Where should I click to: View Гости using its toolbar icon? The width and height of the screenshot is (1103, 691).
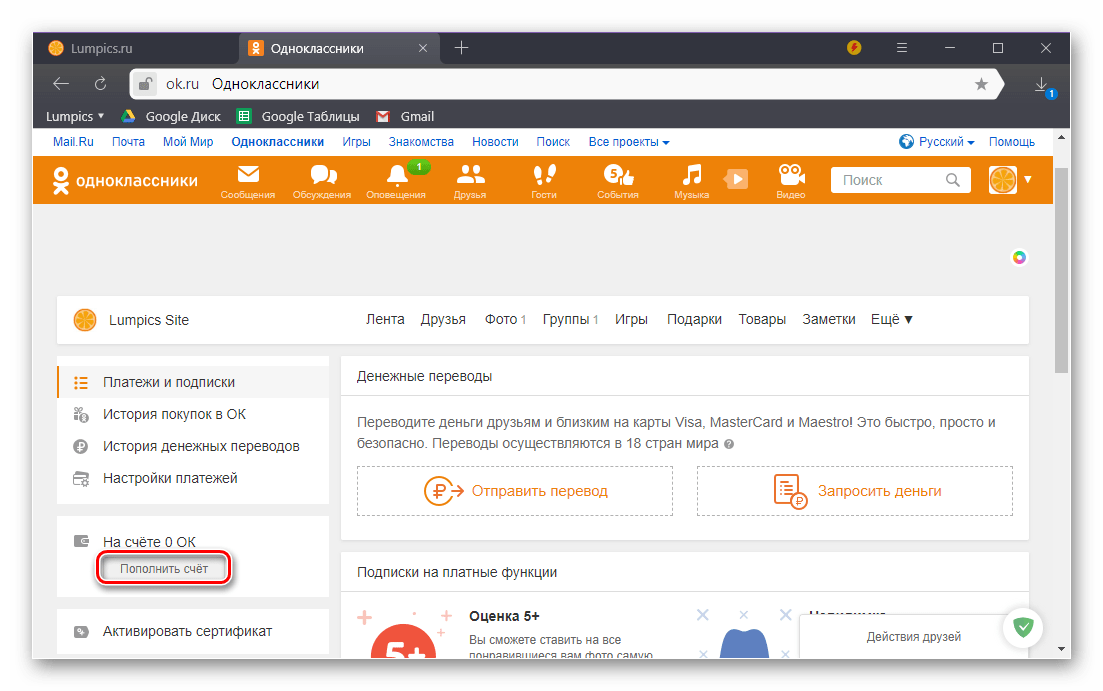[x=543, y=181]
